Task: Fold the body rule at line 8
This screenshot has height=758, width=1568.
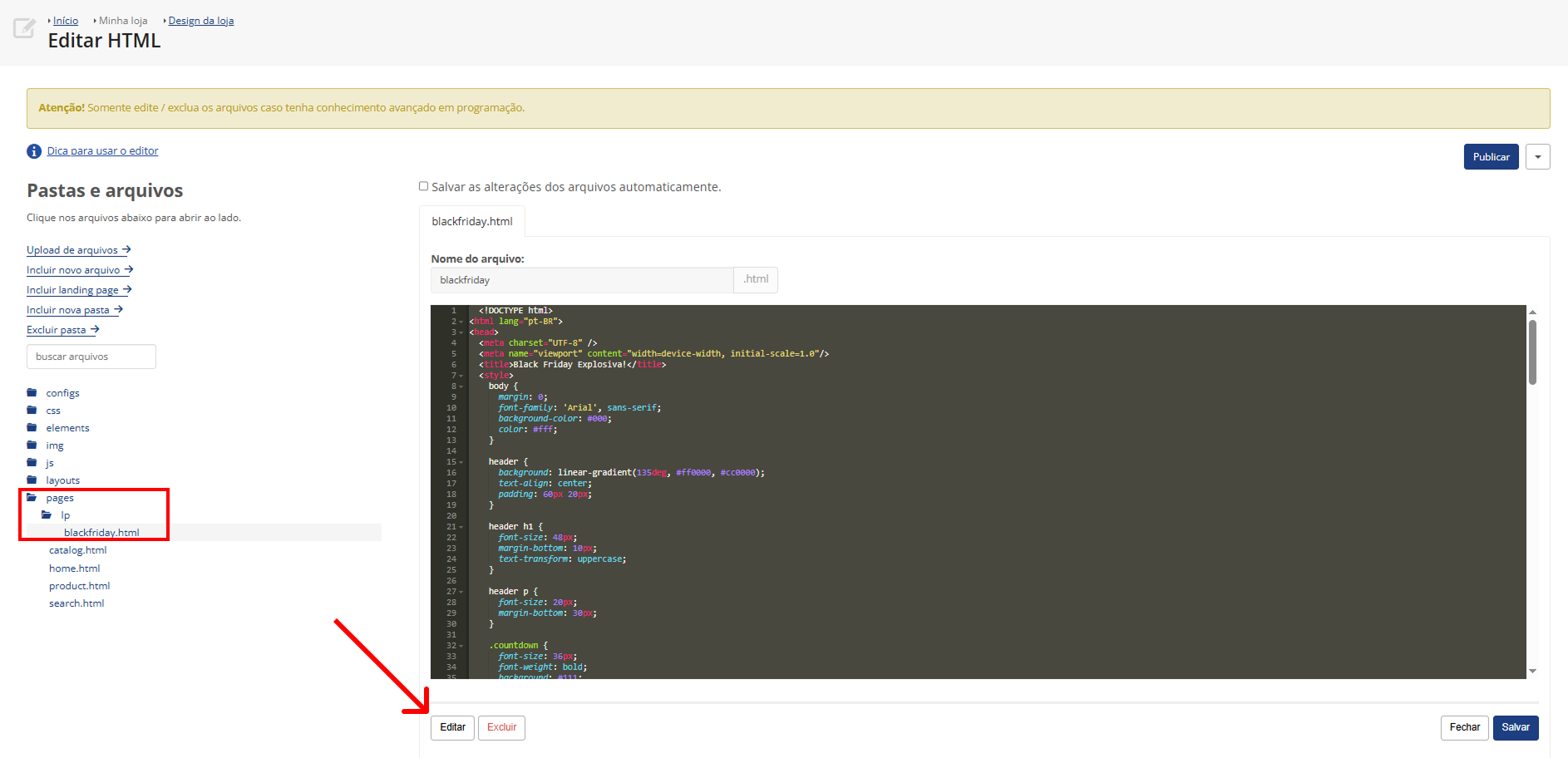Action: [461, 386]
